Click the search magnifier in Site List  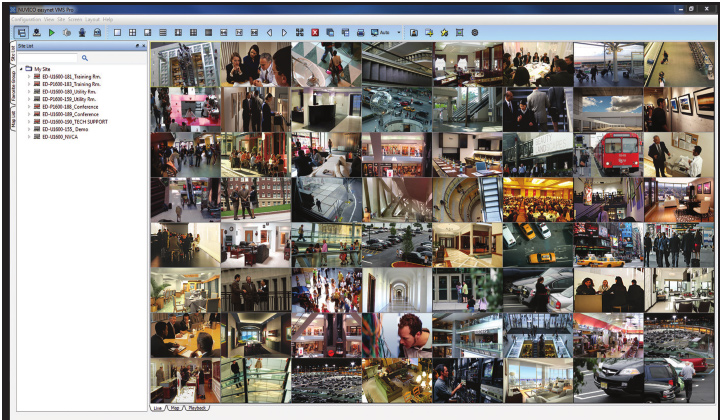pos(85,58)
